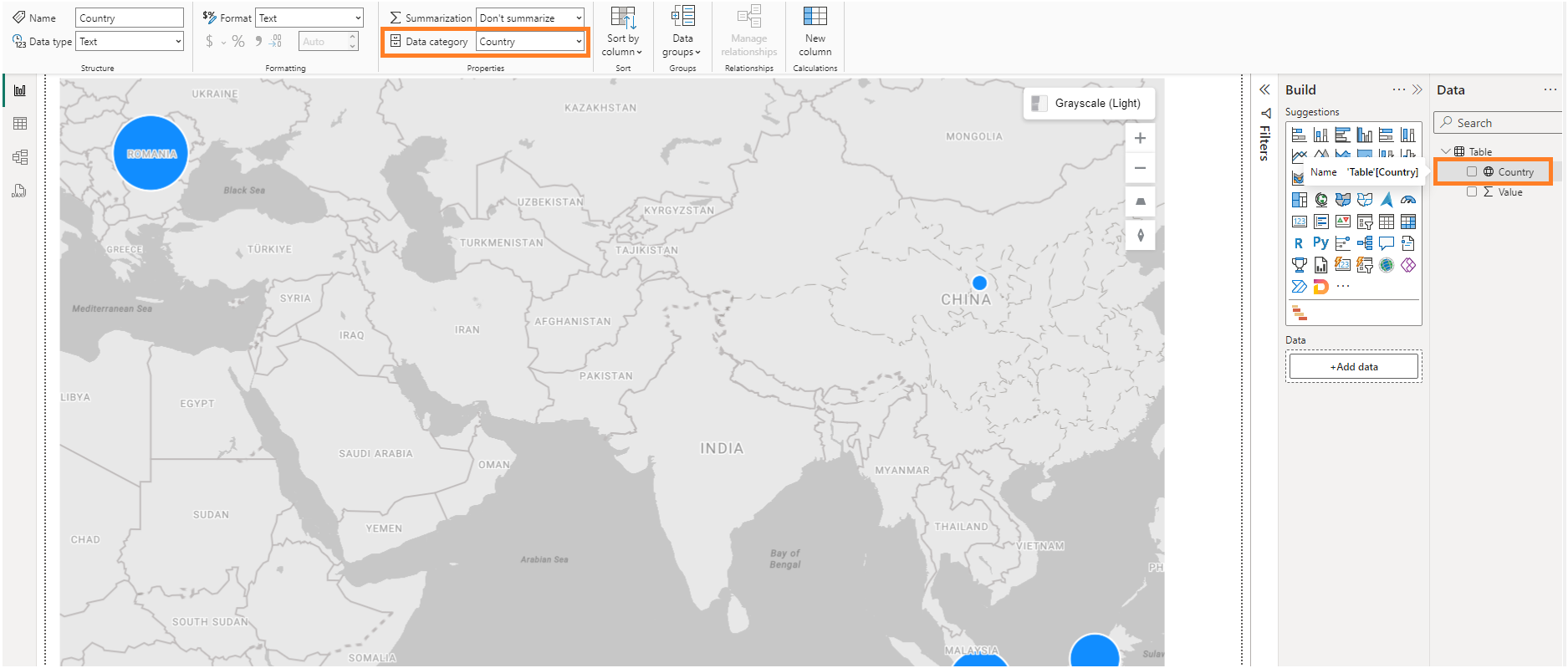
Task: Zoom out on the map
Action: pos(1140,168)
